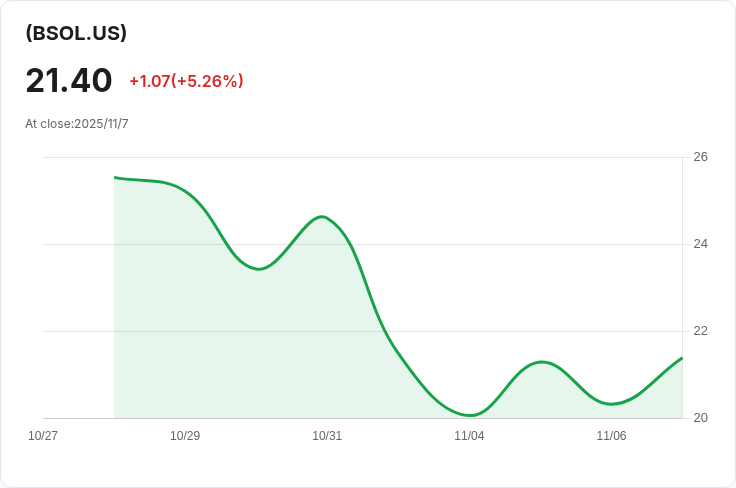Click the +1.07(+5.26%) change text
The image size is (736, 488).
[186, 81]
